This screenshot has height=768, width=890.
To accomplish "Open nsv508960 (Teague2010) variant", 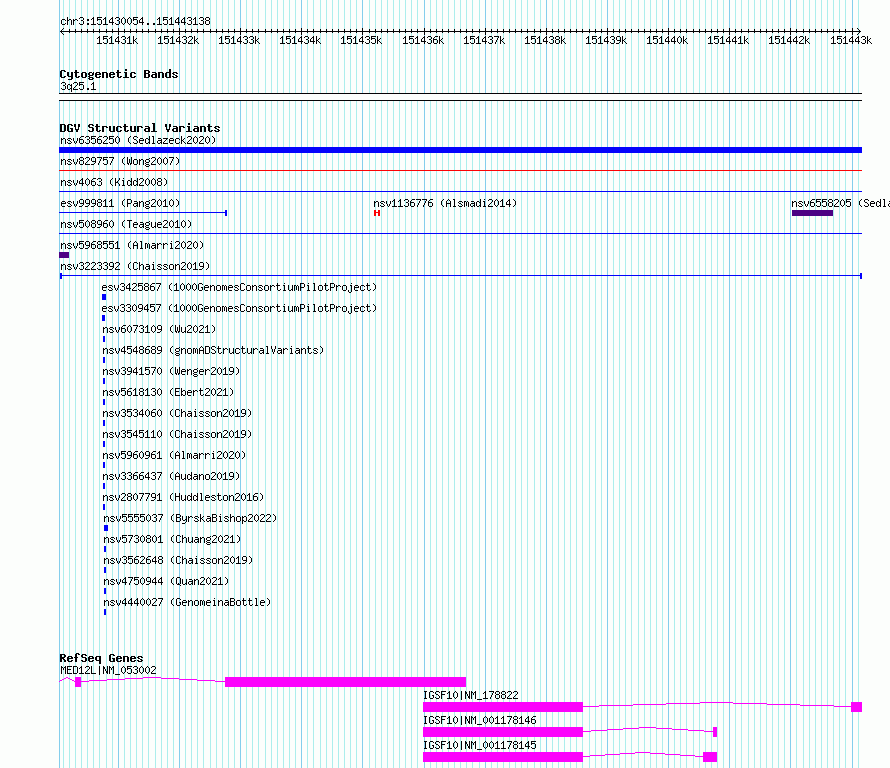I will (x=126, y=224).
